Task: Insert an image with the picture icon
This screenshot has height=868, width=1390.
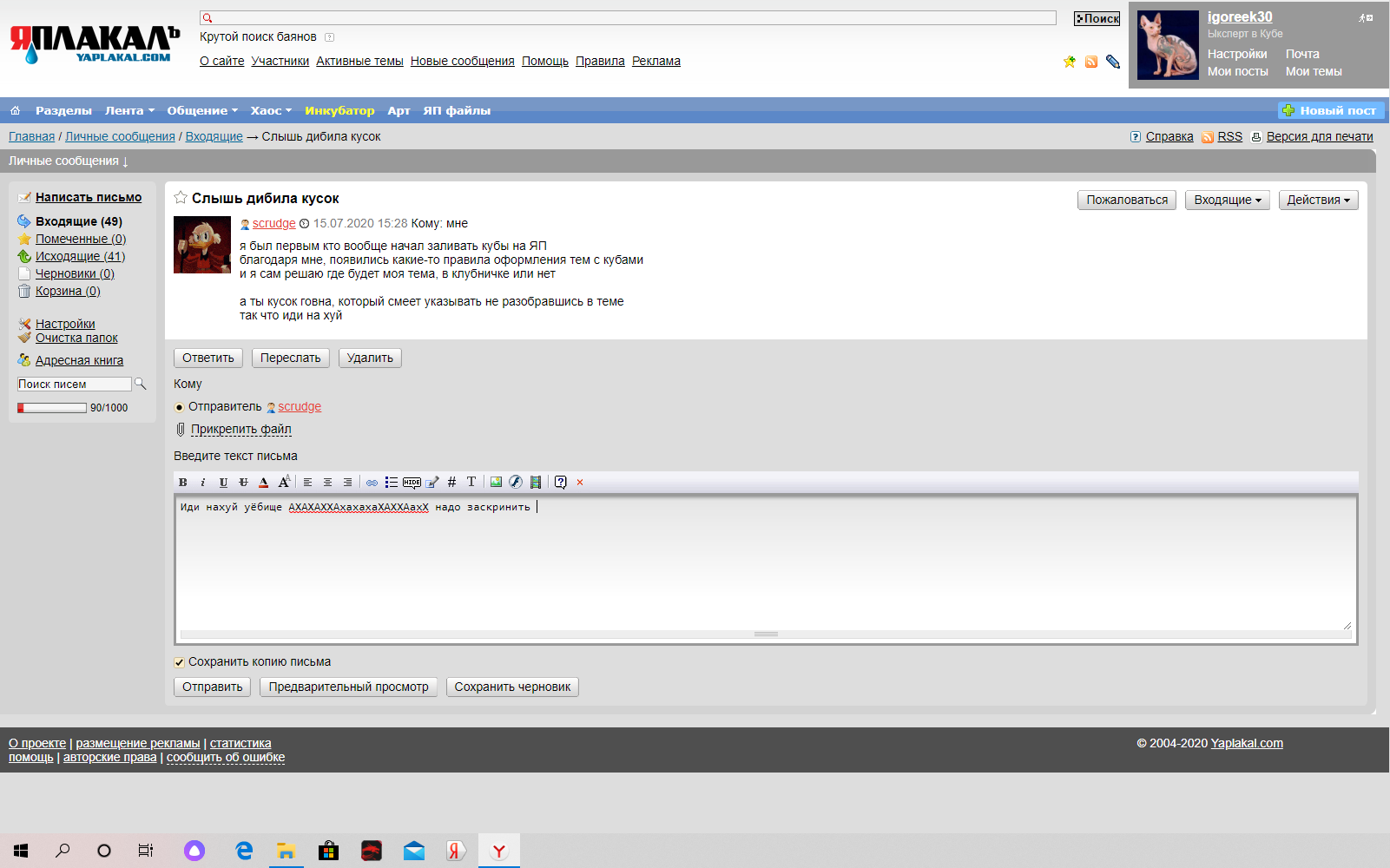Action: pyautogui.click(x=496, y=483)
